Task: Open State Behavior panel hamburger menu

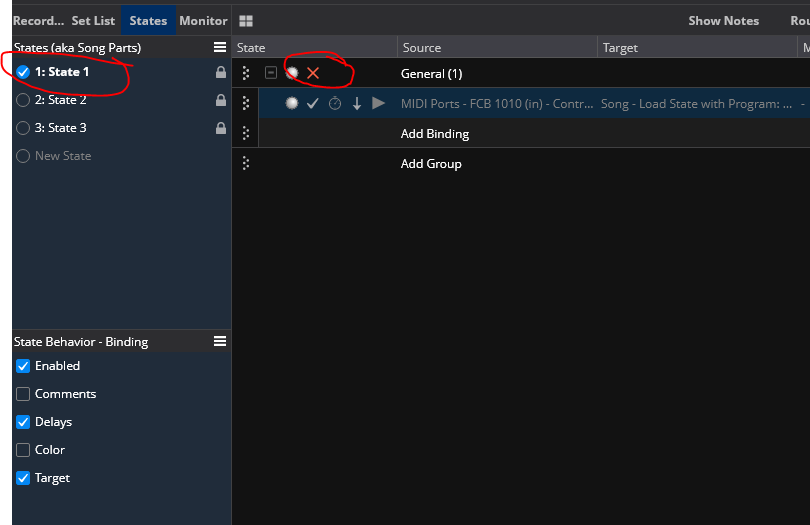Action: pos(220,341)
